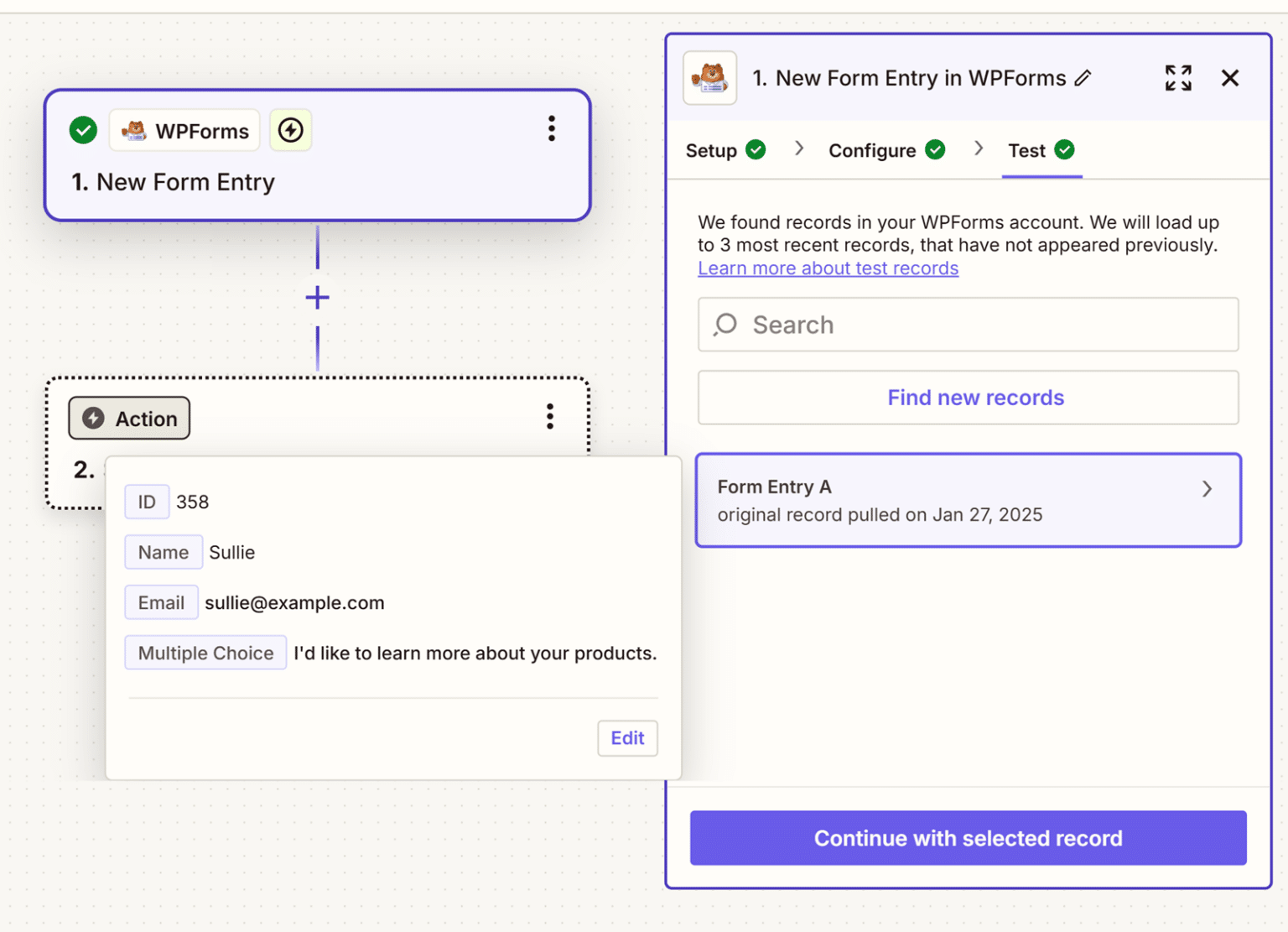Expand Form Entry A record details
Image resolution: width=1288 pixels, height=932 pixels.
click(x=1207, y=488)
